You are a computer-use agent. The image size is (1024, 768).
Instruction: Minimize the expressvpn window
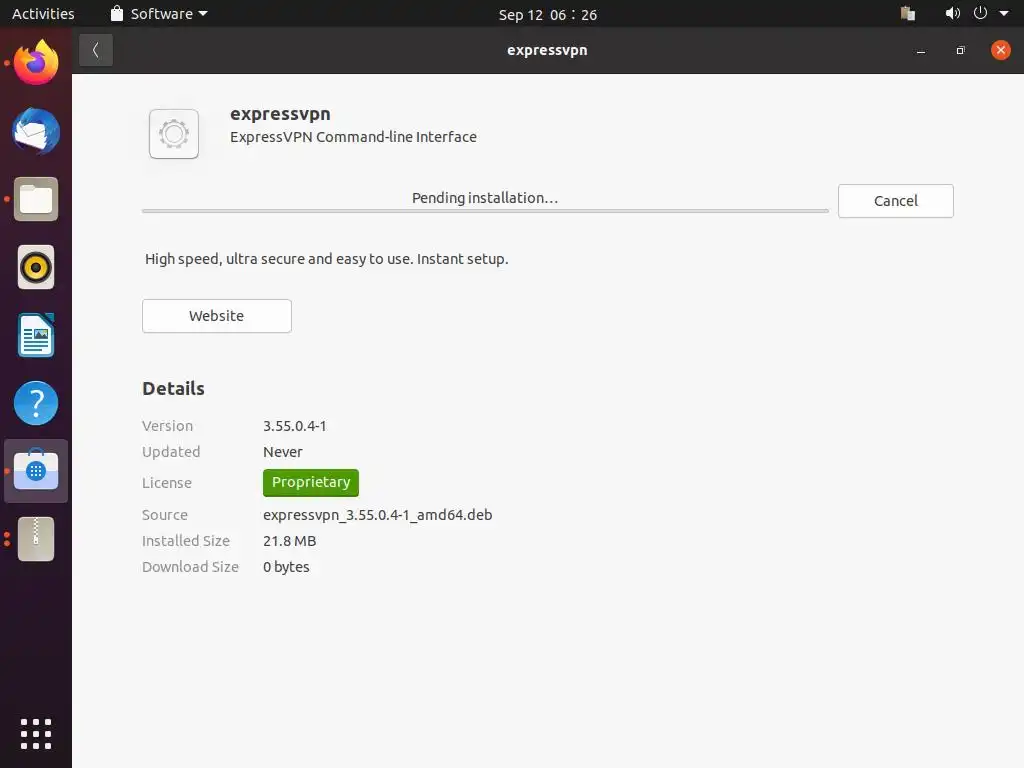921,51
